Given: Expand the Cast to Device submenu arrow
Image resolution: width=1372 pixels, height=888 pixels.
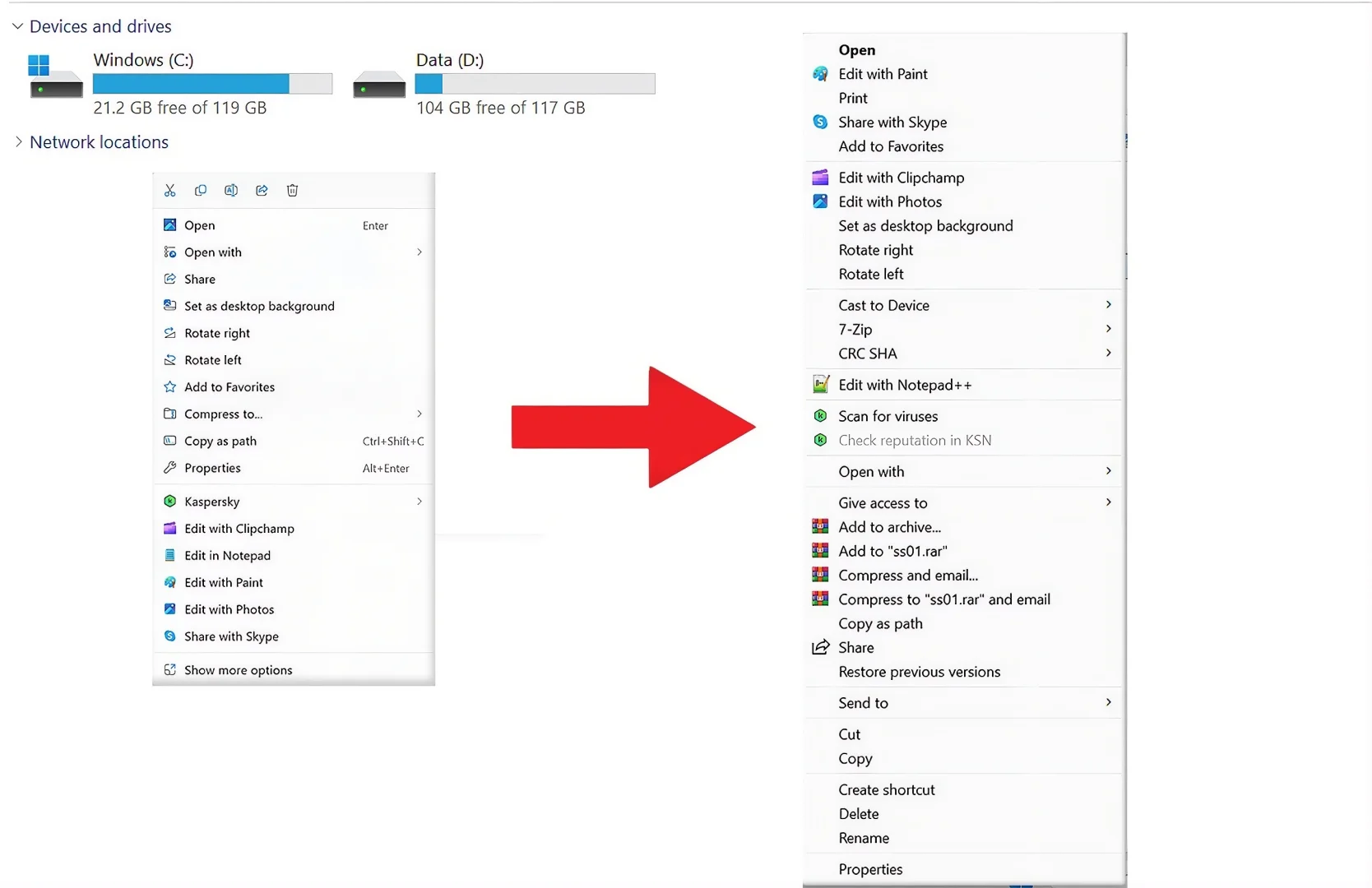Looking at the screenshot, I should (x=1109, y=304).
